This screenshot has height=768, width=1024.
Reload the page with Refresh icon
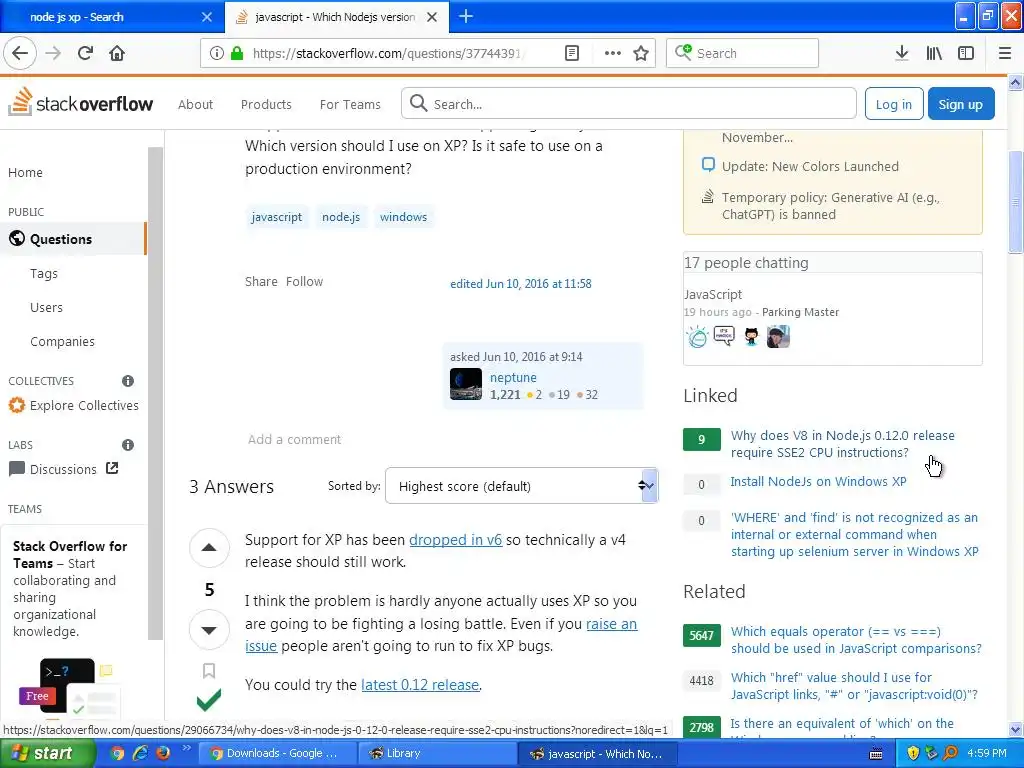tap(85, 53)
